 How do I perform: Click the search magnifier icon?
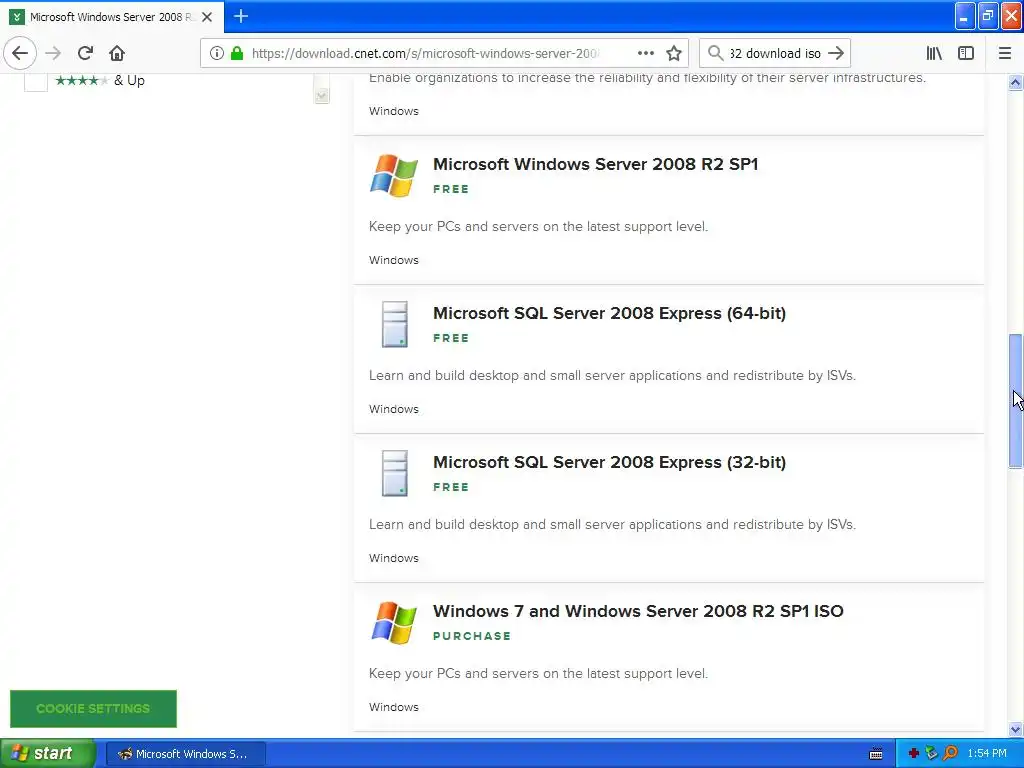coord(715,53)
